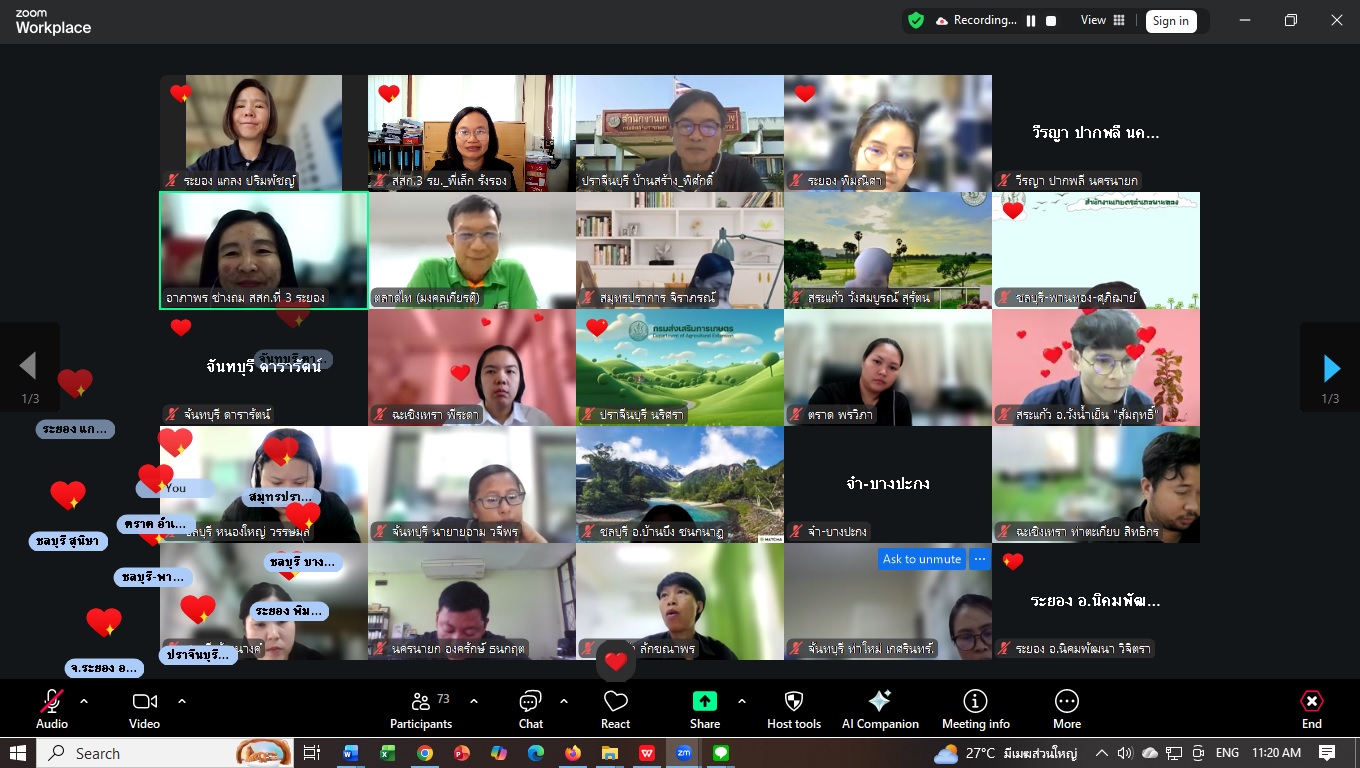Pause the meeting recording
The height and width of the screenshot is (768, 1360).
(x=1031, y=21)
